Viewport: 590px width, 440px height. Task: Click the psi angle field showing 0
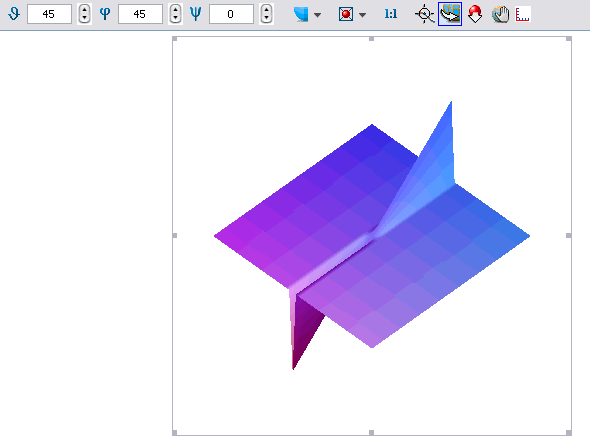pos(231,14)
